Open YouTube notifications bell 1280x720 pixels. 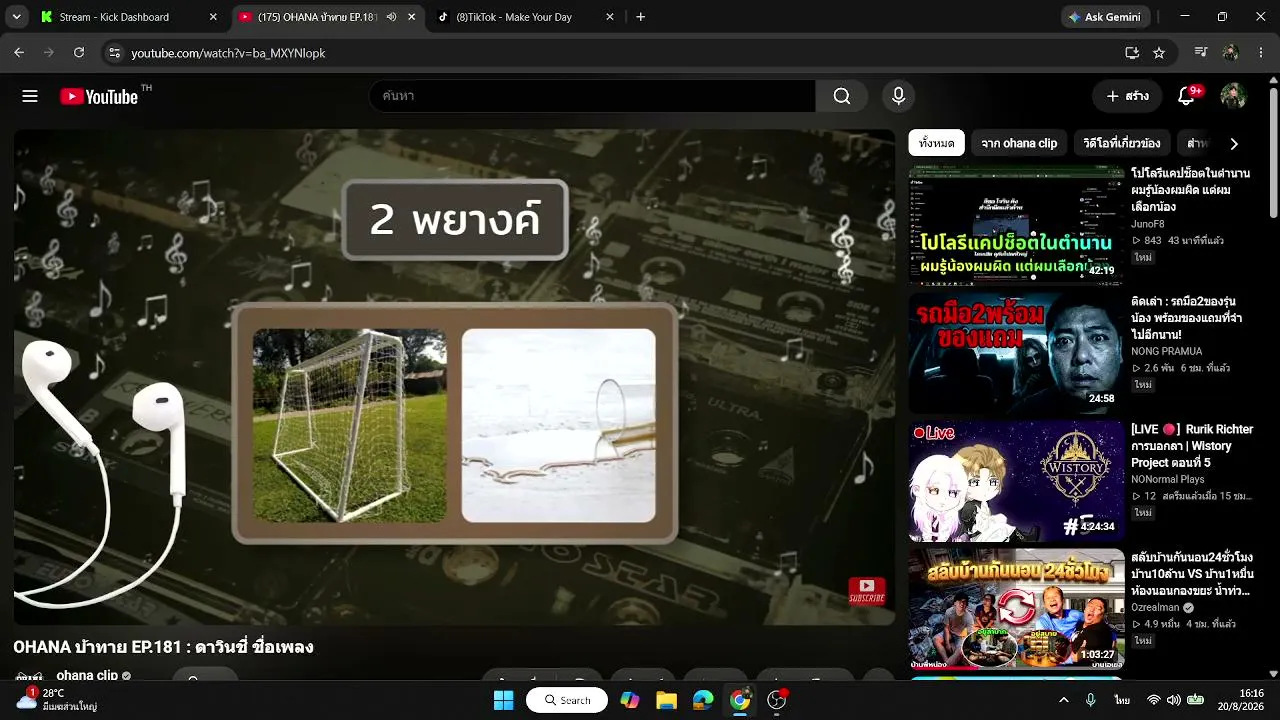(x=1187, y=96)
